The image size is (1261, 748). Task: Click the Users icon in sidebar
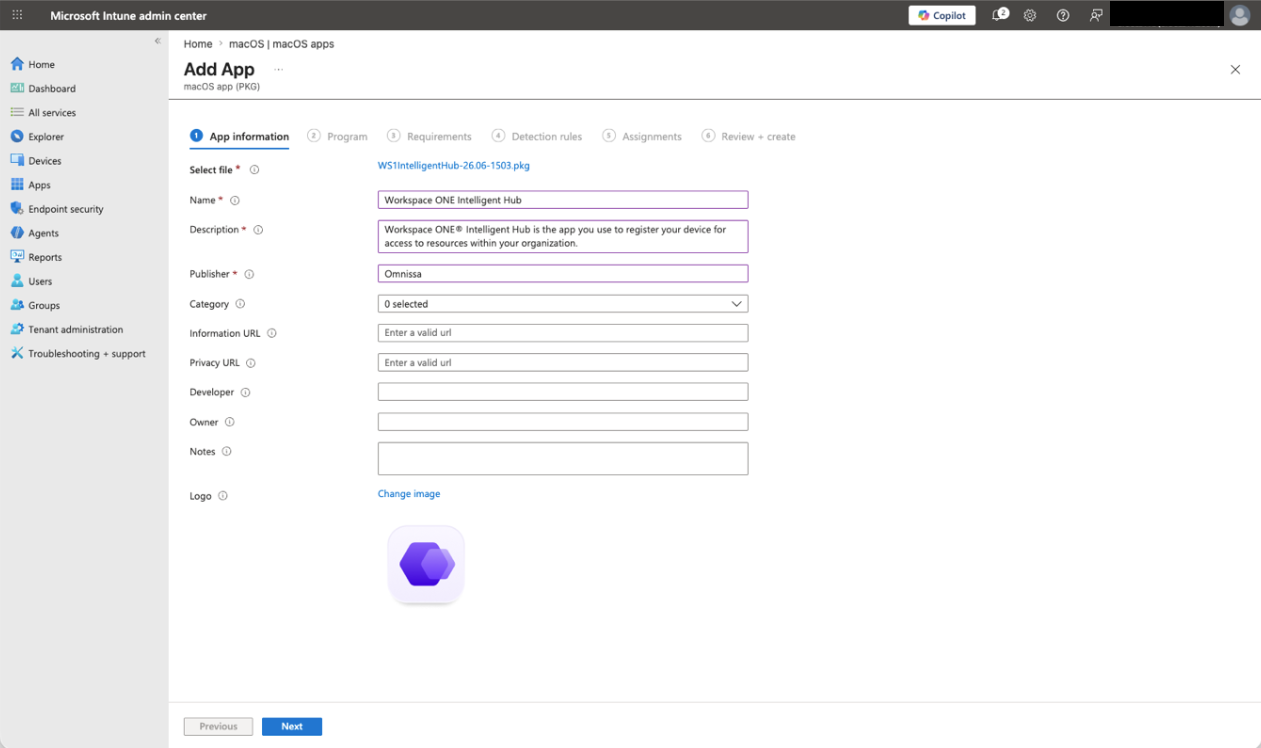tap(17, 281)
